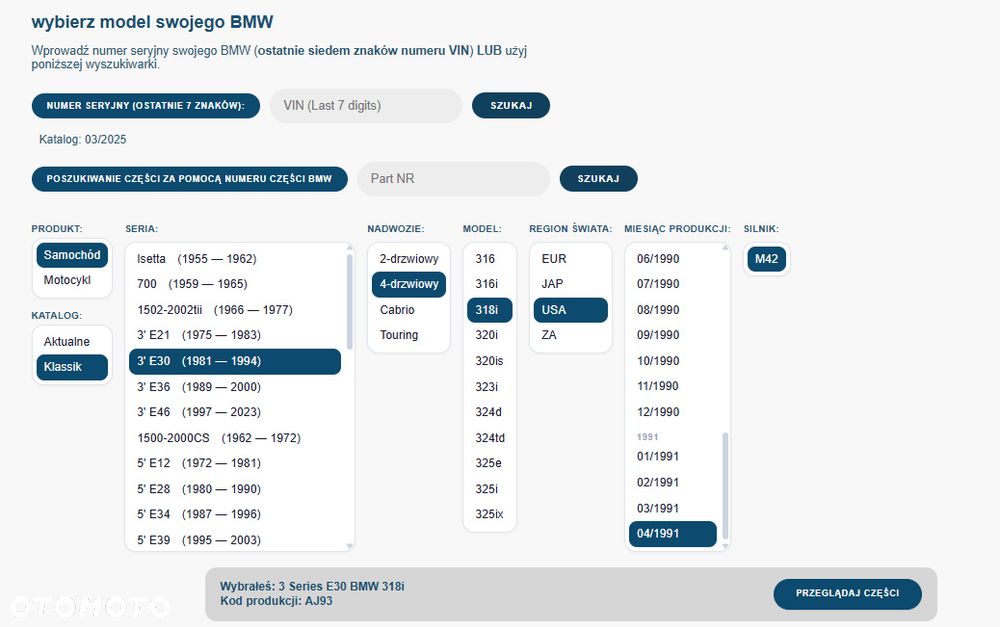Choose 5' E34 (1987 — 1996) series
This screenshot has width=1000, height=627.
[235, 514]
